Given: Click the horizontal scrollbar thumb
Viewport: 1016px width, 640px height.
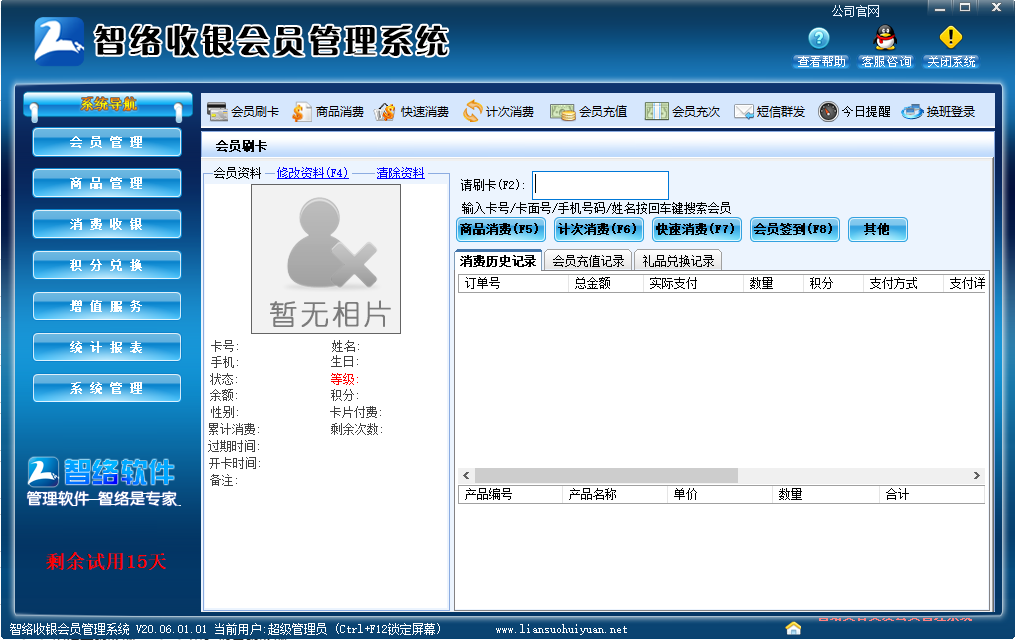Looking at the screenshot, I should pos(606,475).
